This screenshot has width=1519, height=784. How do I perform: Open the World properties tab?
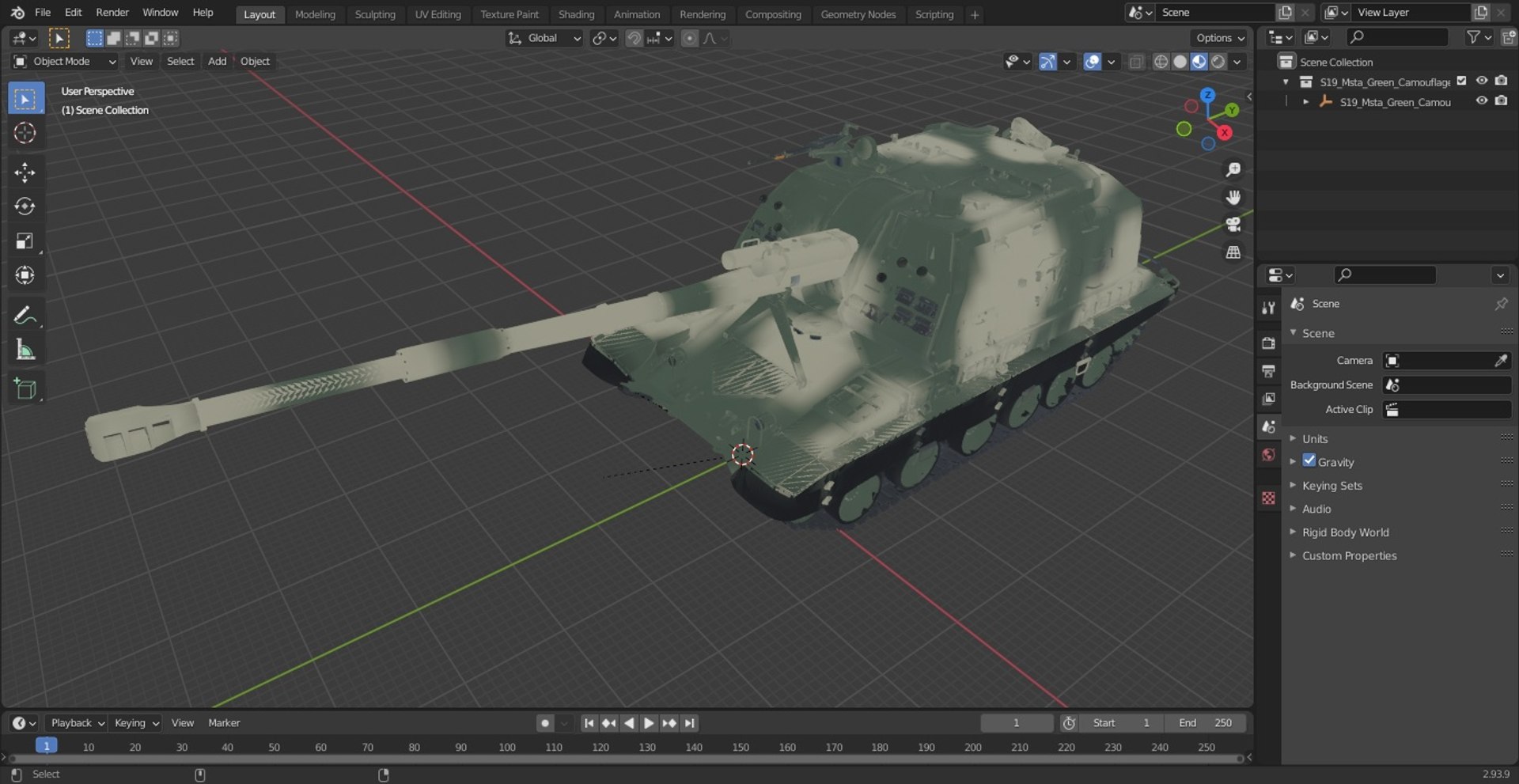[x=1269, y=454]
